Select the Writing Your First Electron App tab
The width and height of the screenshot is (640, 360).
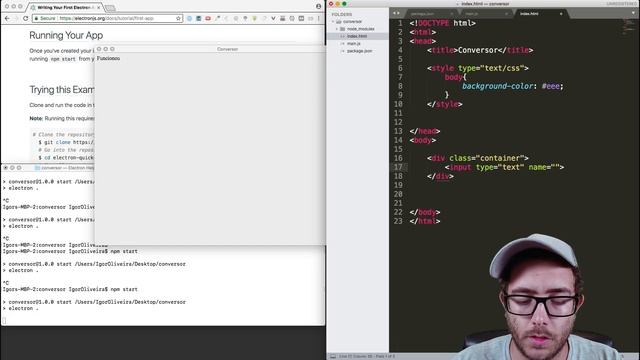(63, 7)
